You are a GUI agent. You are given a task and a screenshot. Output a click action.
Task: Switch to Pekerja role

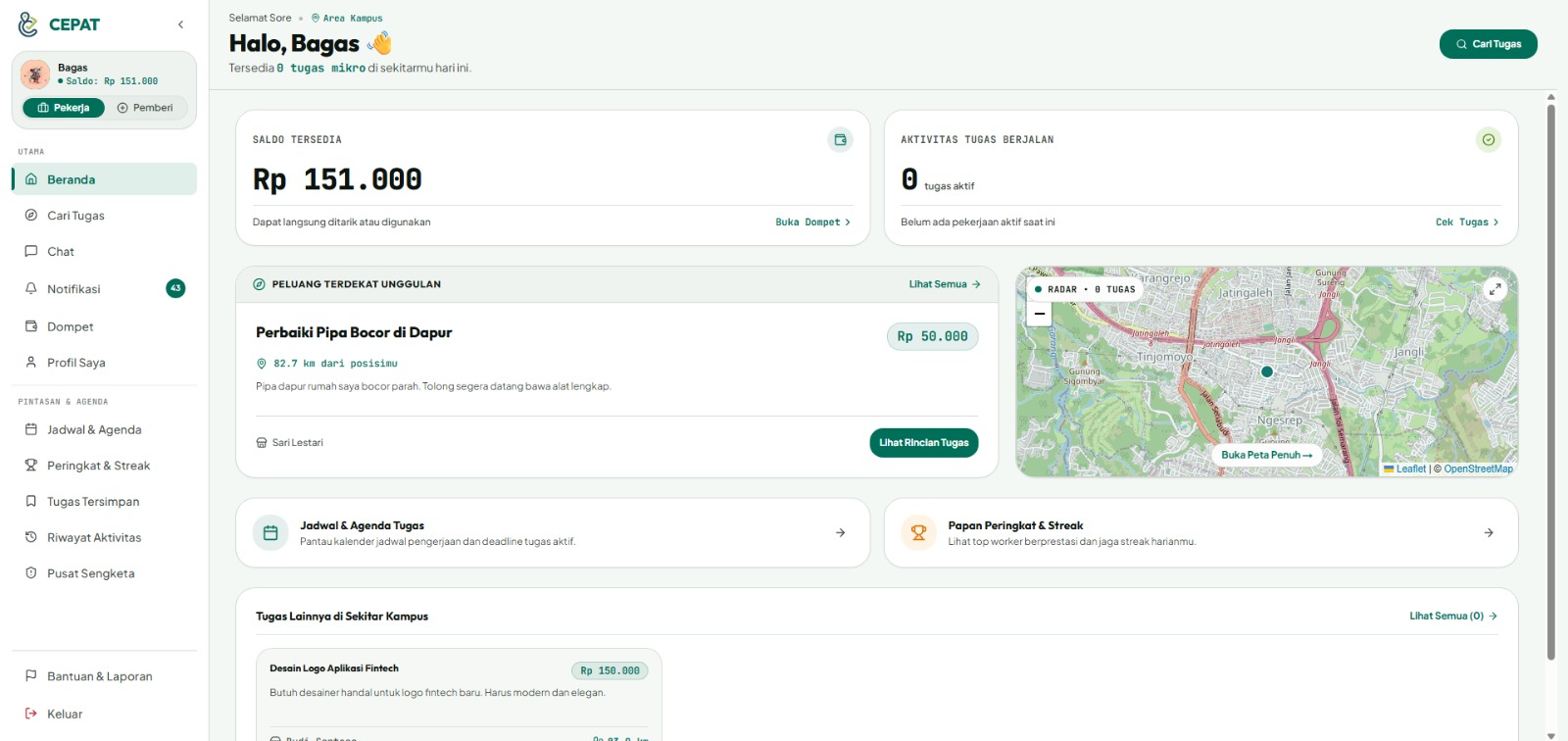point(64,108)
